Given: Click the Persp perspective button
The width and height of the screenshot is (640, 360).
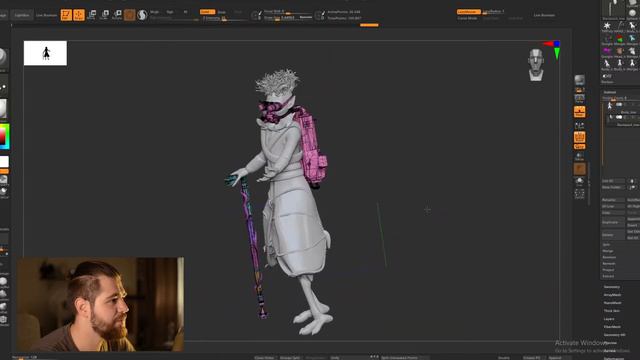Looking at the screenshot, I should [x=580, y=98].
